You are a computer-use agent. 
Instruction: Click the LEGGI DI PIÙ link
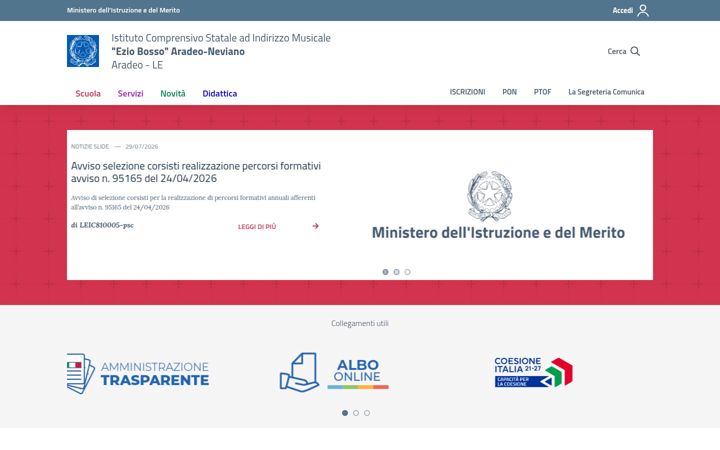(257, 226)
